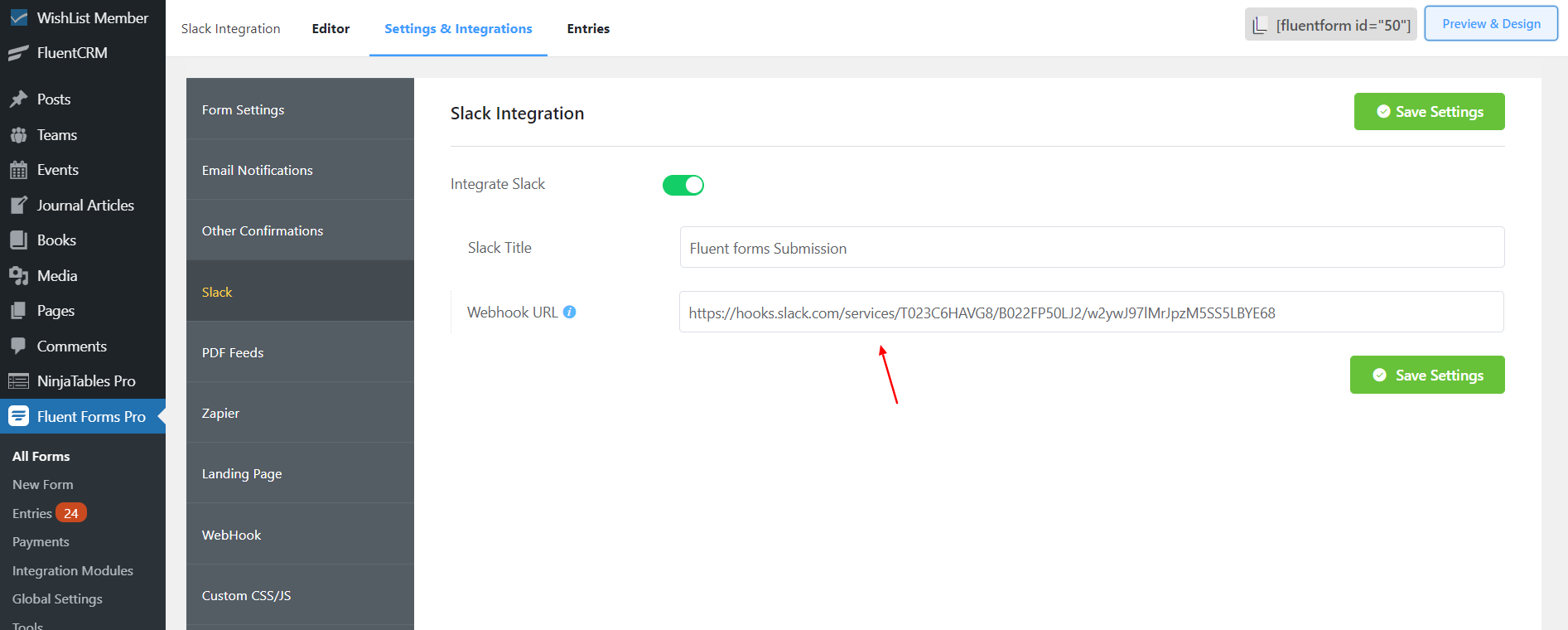This screenshot has height=630, width=1568.
Task: Click Preview & Design button
Action: tap(1491, 24)
